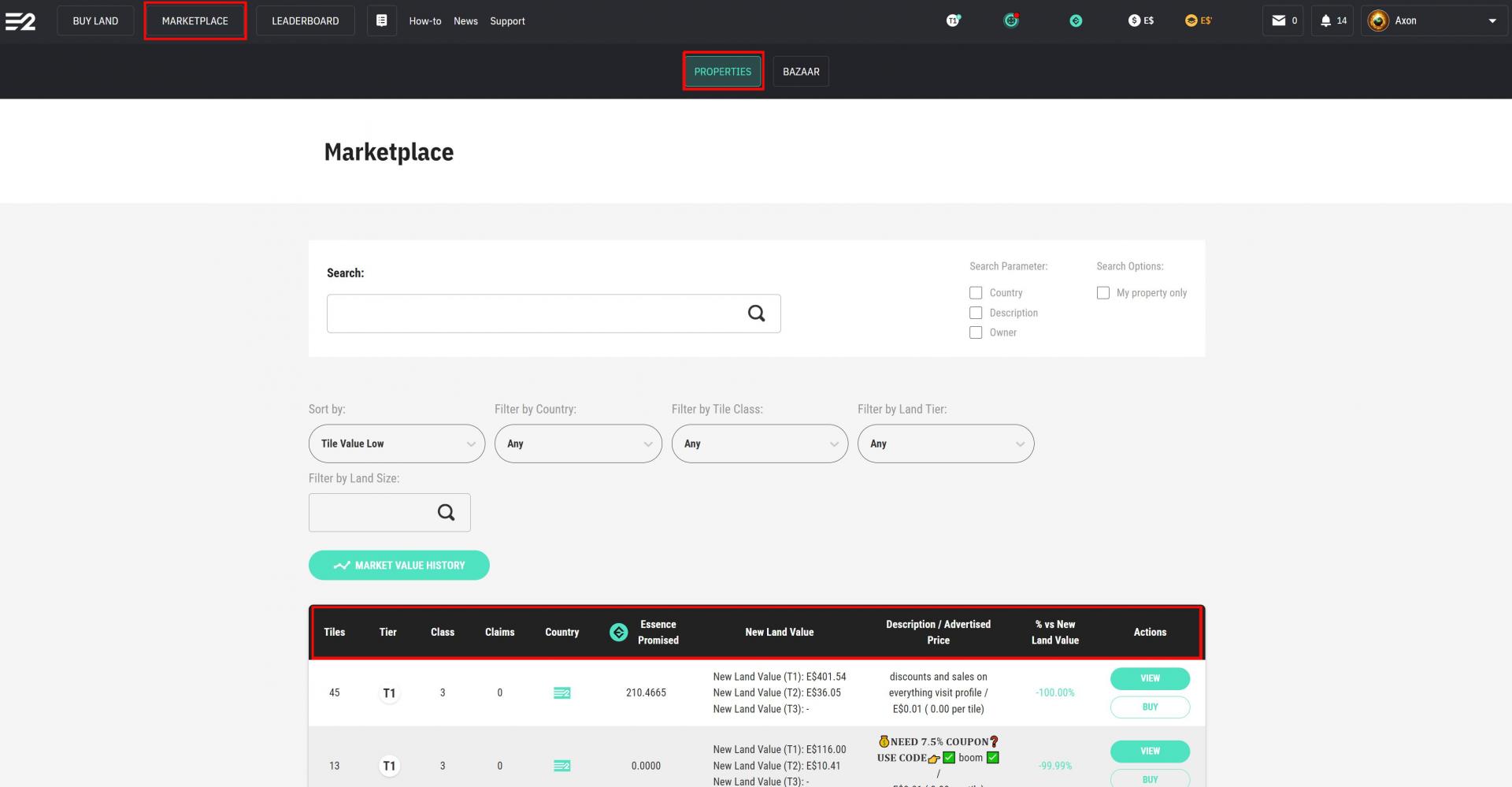Click the Earth2 logo in header

[20, 21]
